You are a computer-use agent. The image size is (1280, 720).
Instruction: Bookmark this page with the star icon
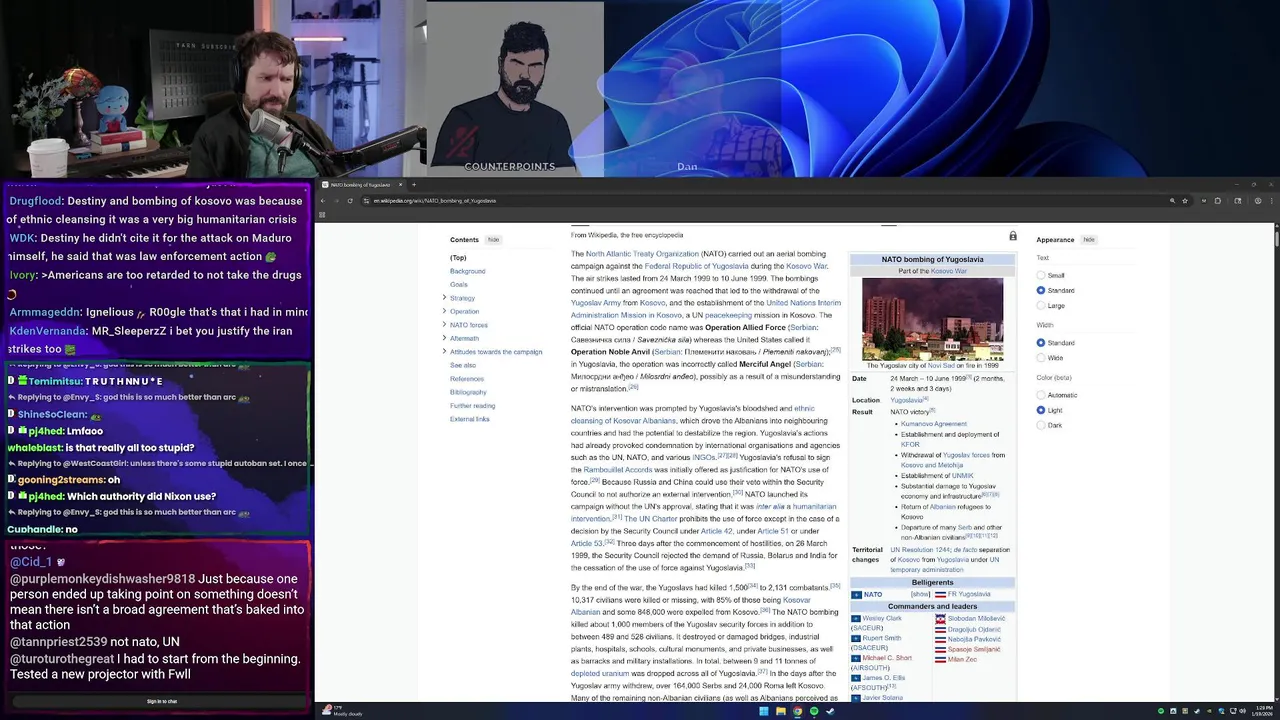1185,201
